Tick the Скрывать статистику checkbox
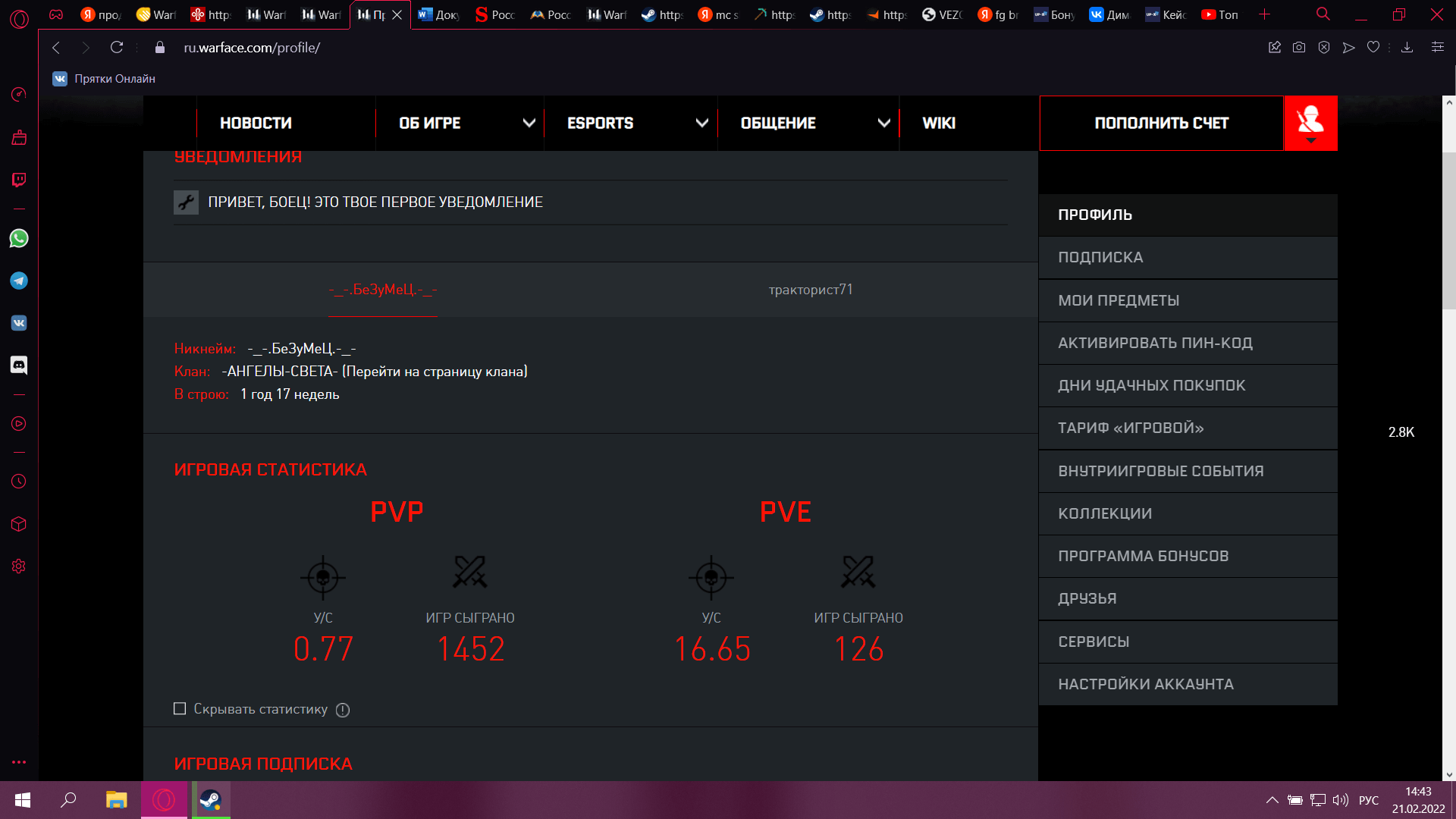This screenshot has height=819, width=1456. (x=180, y=708)
